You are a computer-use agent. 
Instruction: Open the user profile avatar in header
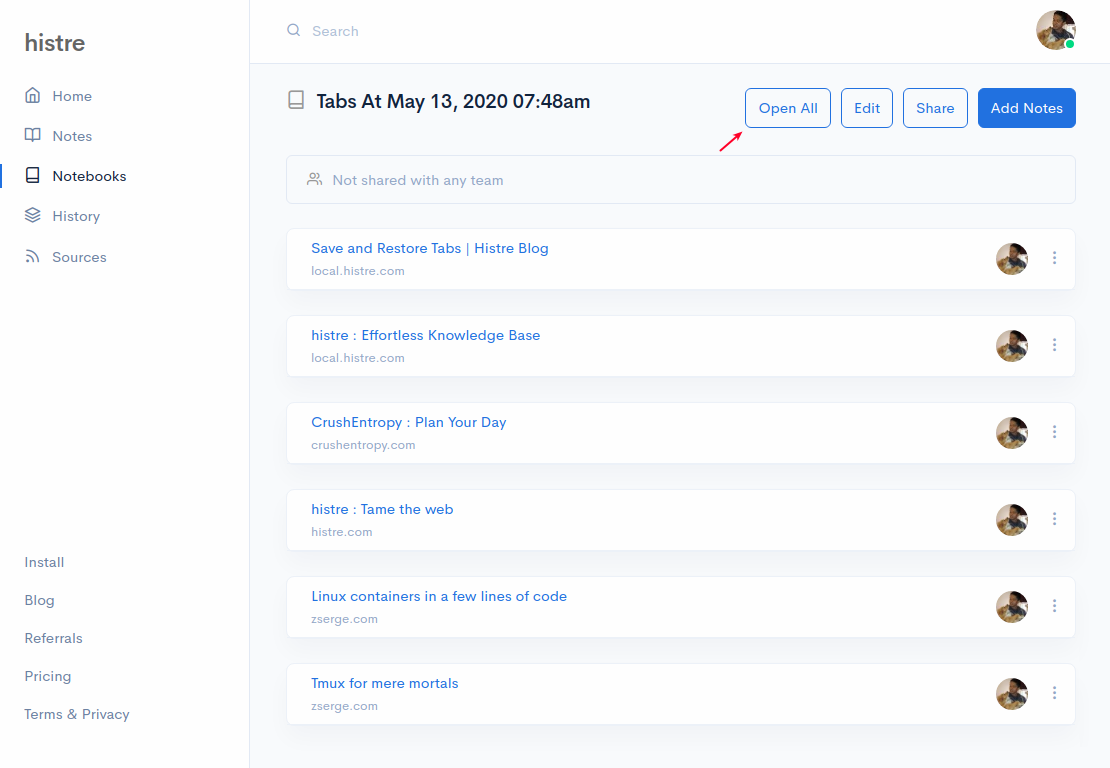[1055, 30]
